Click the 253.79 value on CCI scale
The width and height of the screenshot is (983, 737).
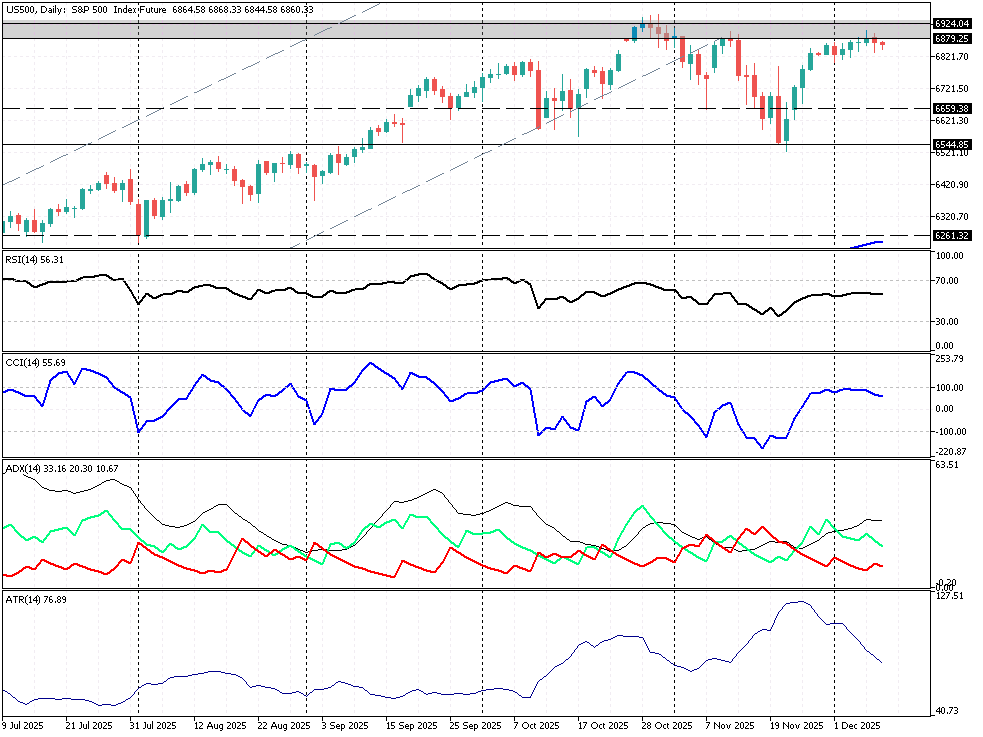949,358
